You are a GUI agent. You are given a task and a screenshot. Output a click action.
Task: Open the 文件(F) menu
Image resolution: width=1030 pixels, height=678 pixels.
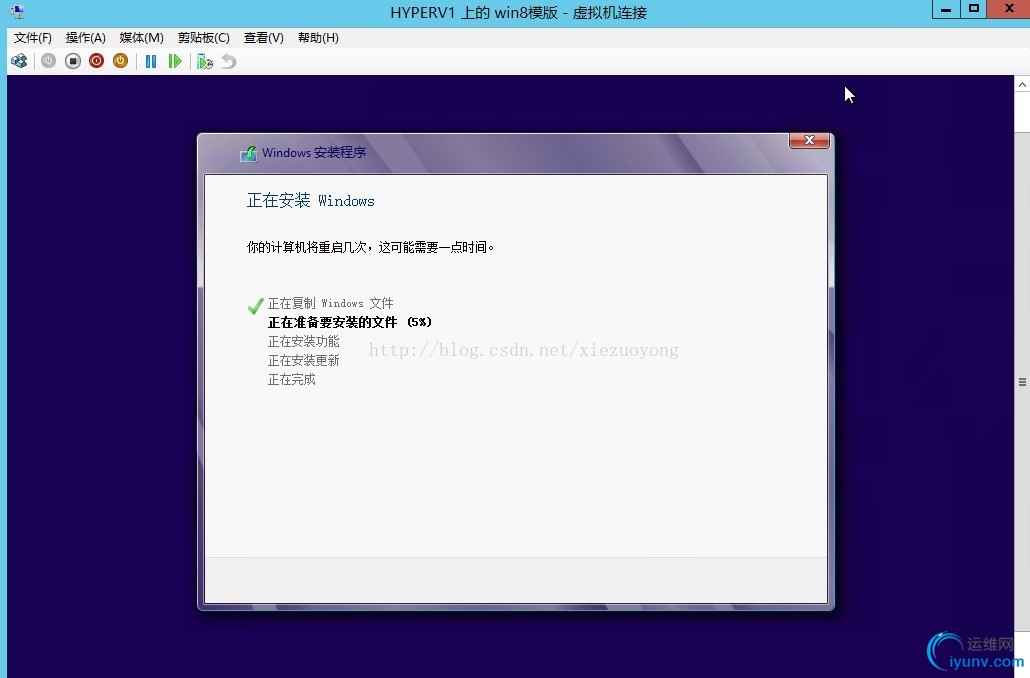(x=33, y=38)
